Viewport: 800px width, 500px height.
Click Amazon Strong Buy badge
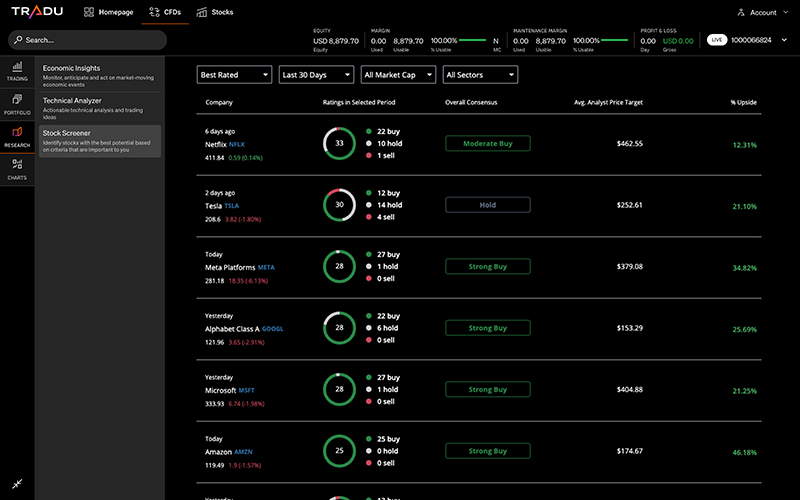tap(488, 451)
